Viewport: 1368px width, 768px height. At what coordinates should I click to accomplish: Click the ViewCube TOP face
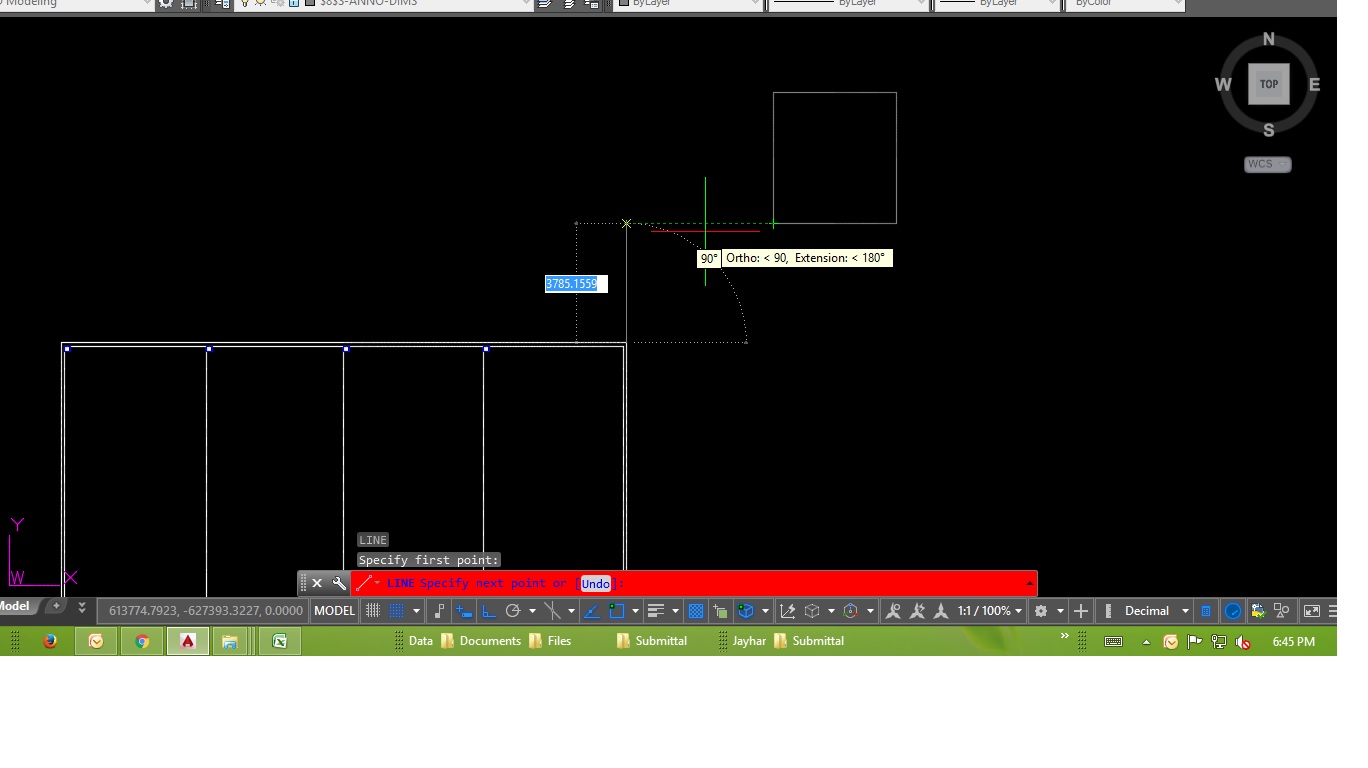(1268, 84)
